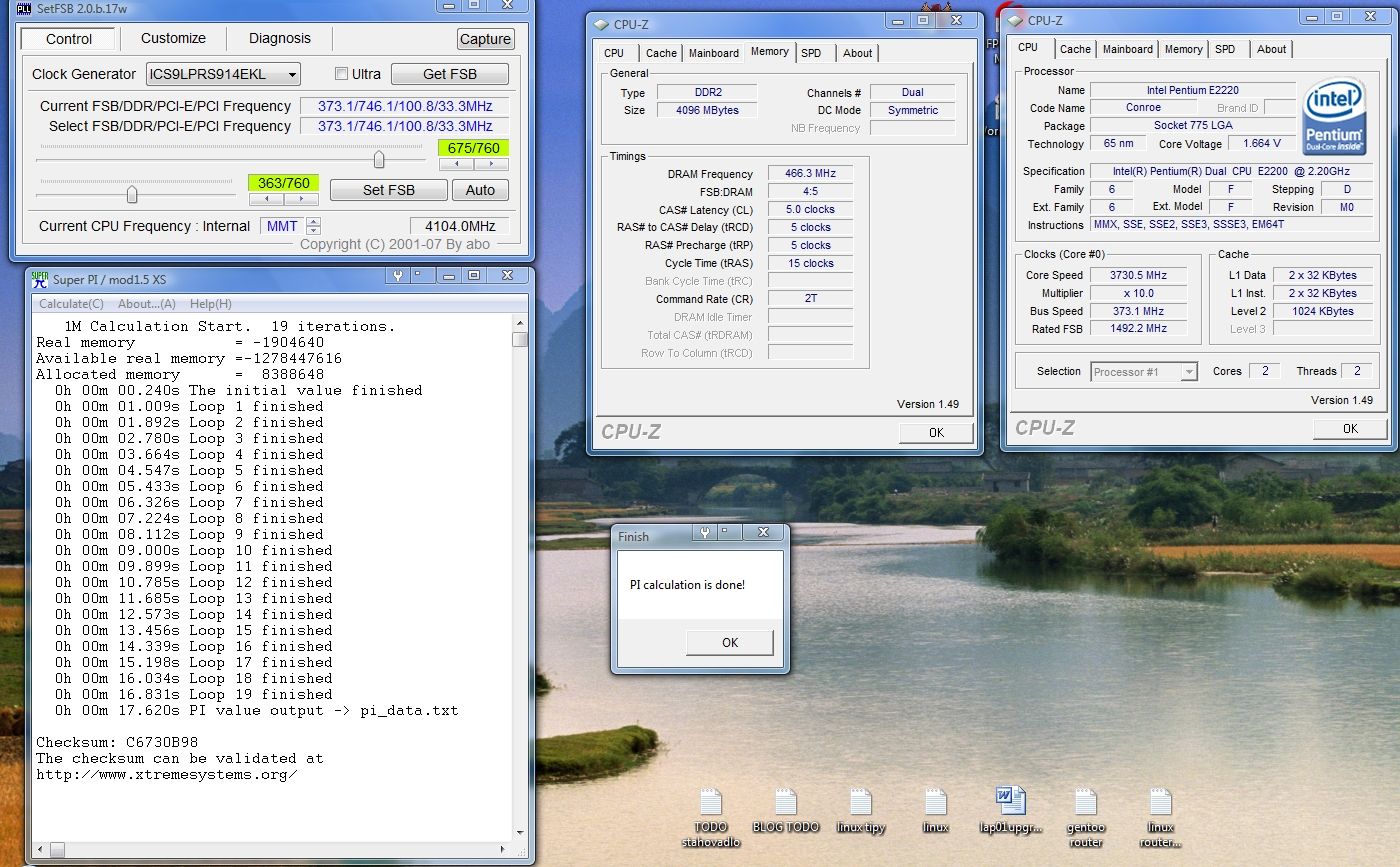The image size is (1400, 867).
Task: Click the upper FSB slider thumb
Action: pos(379,159)
